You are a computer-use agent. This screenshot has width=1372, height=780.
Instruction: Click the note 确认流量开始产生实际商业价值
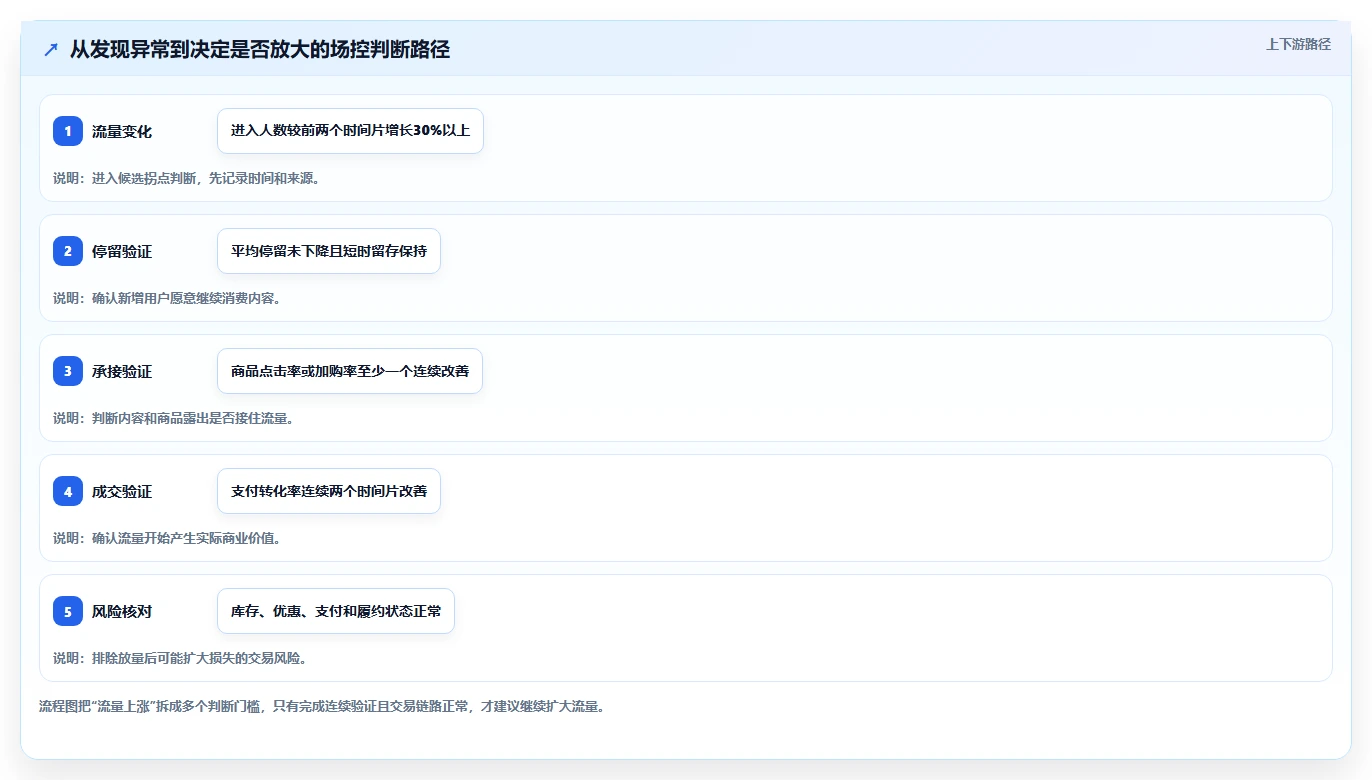(x=167, y=538)
